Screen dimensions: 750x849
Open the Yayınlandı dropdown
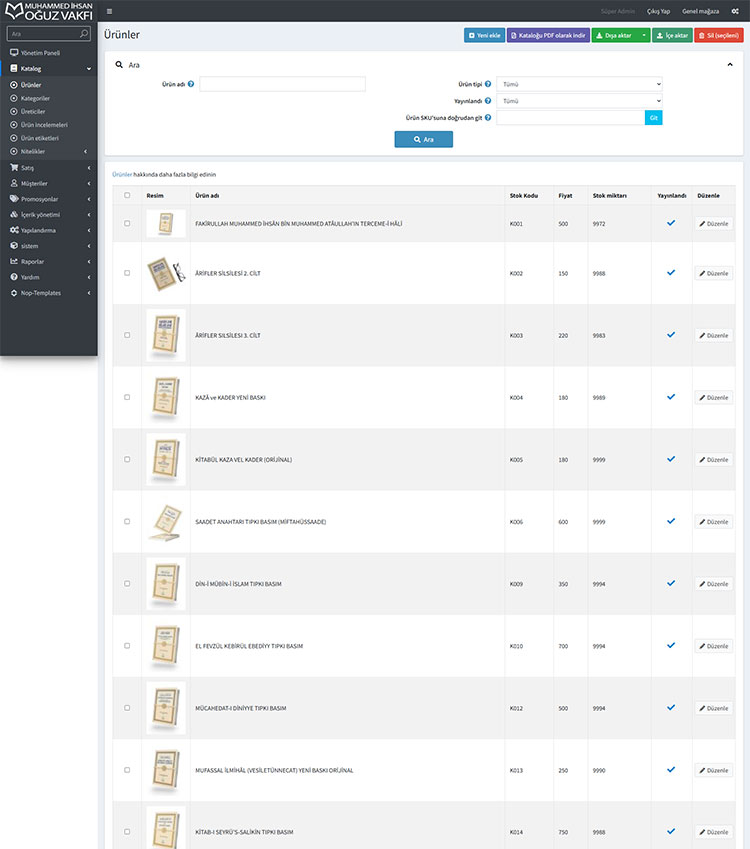pyautogui.click(x=579, y=101)
